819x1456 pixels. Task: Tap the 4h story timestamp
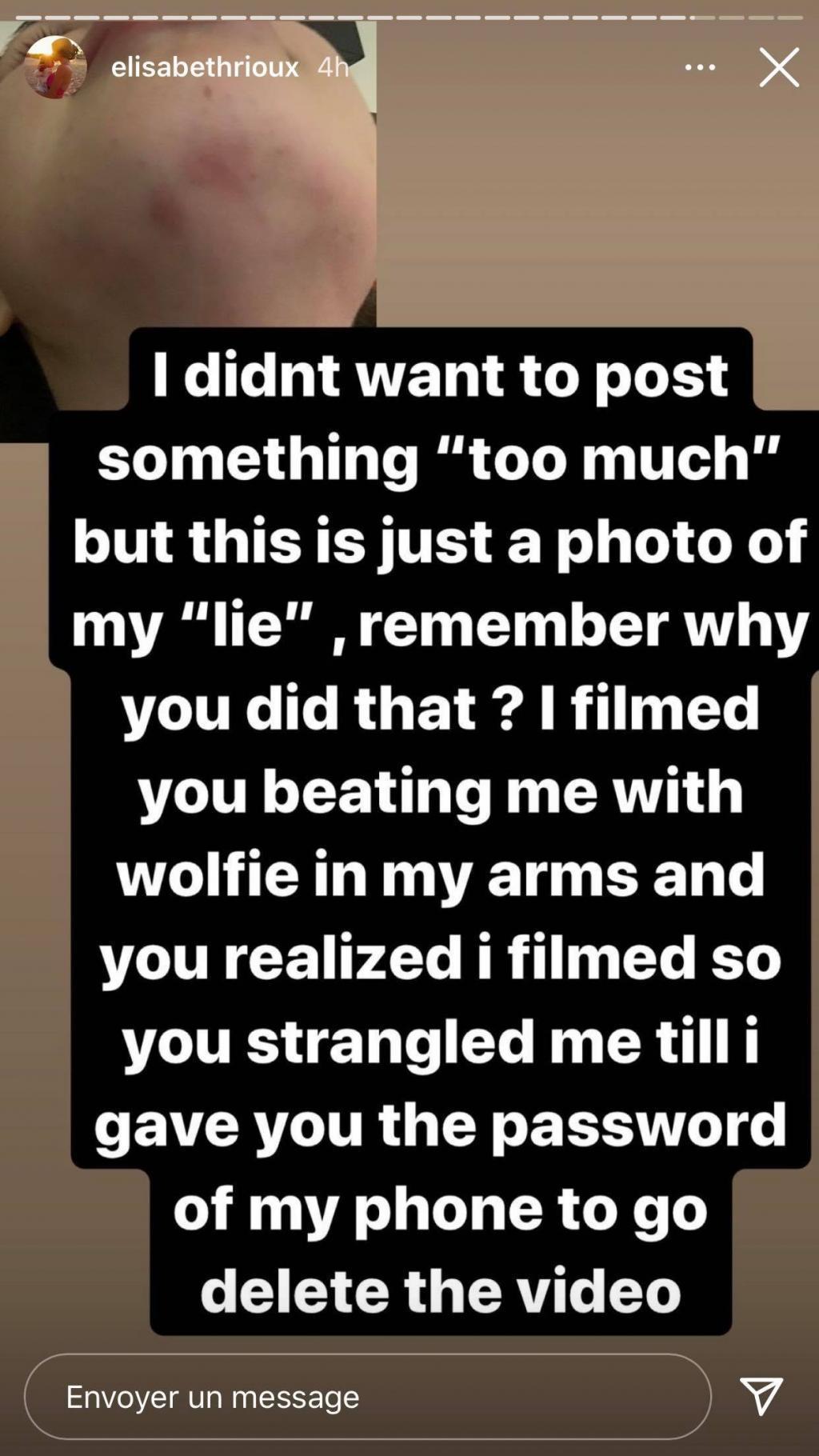pyautogui.click(x=333, y=66)
